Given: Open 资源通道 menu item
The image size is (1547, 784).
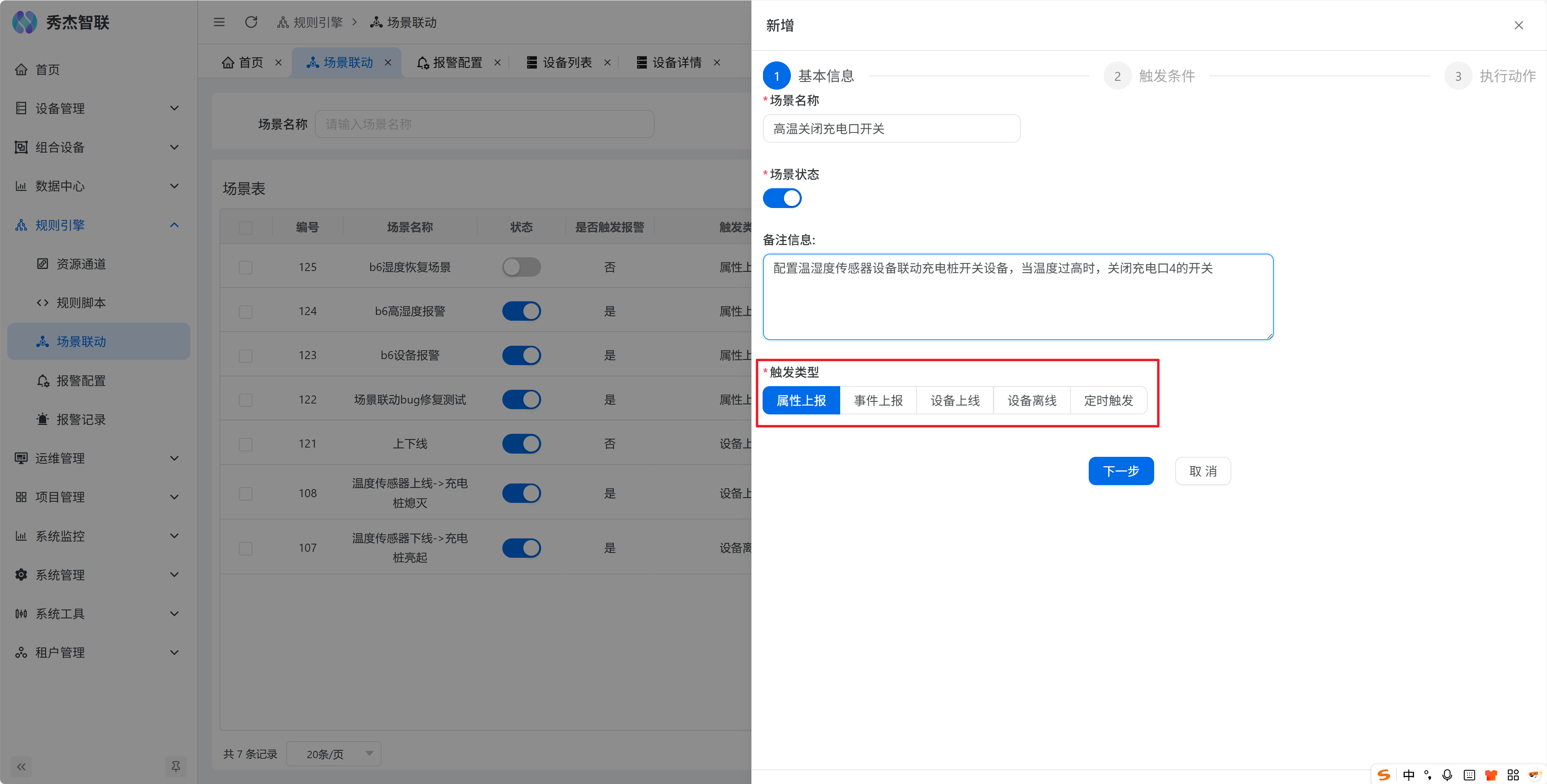Looking at the screenshot, I should pyautogui.click(x=80, y=264).
